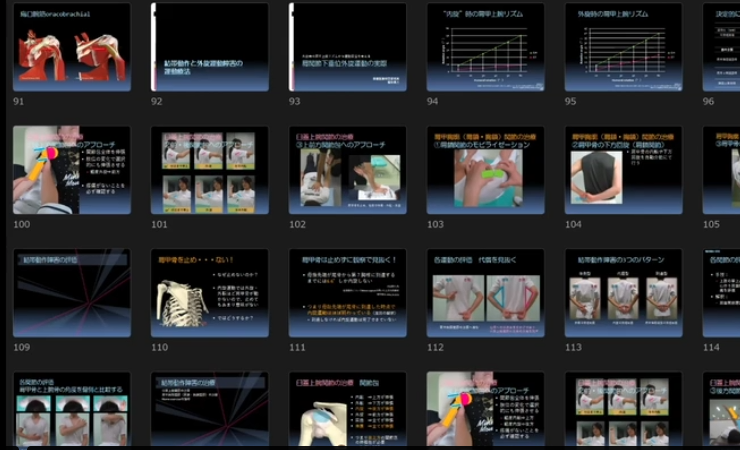Click slide 102 treatment photos thumbnail
The image size is (740, 450).
[x=347, y=170]
